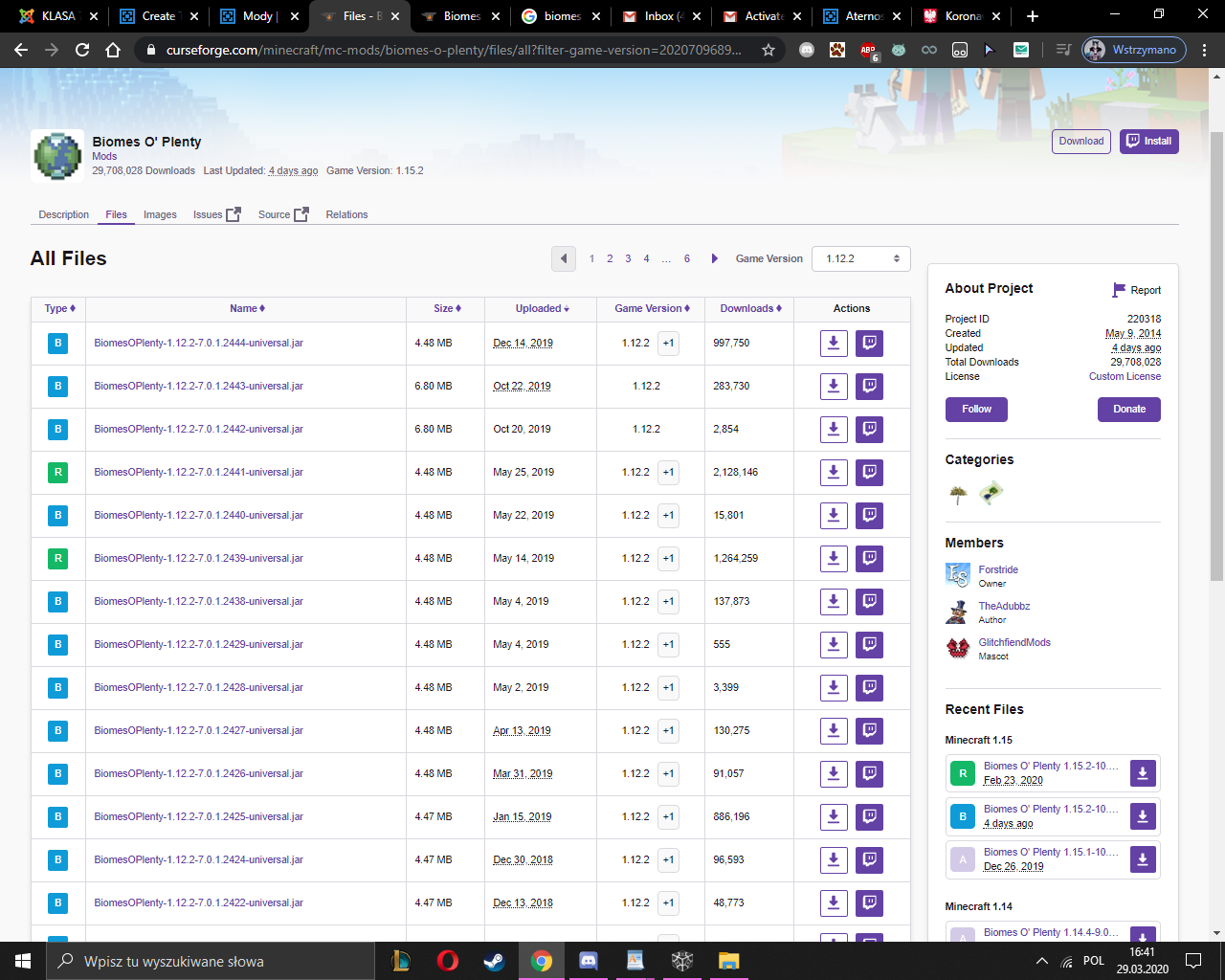Image resolution: width=1225 pixels, height=980 pixels.
Task: Download recent file dated Dec 26, 2019
Action: [1143, 859]
